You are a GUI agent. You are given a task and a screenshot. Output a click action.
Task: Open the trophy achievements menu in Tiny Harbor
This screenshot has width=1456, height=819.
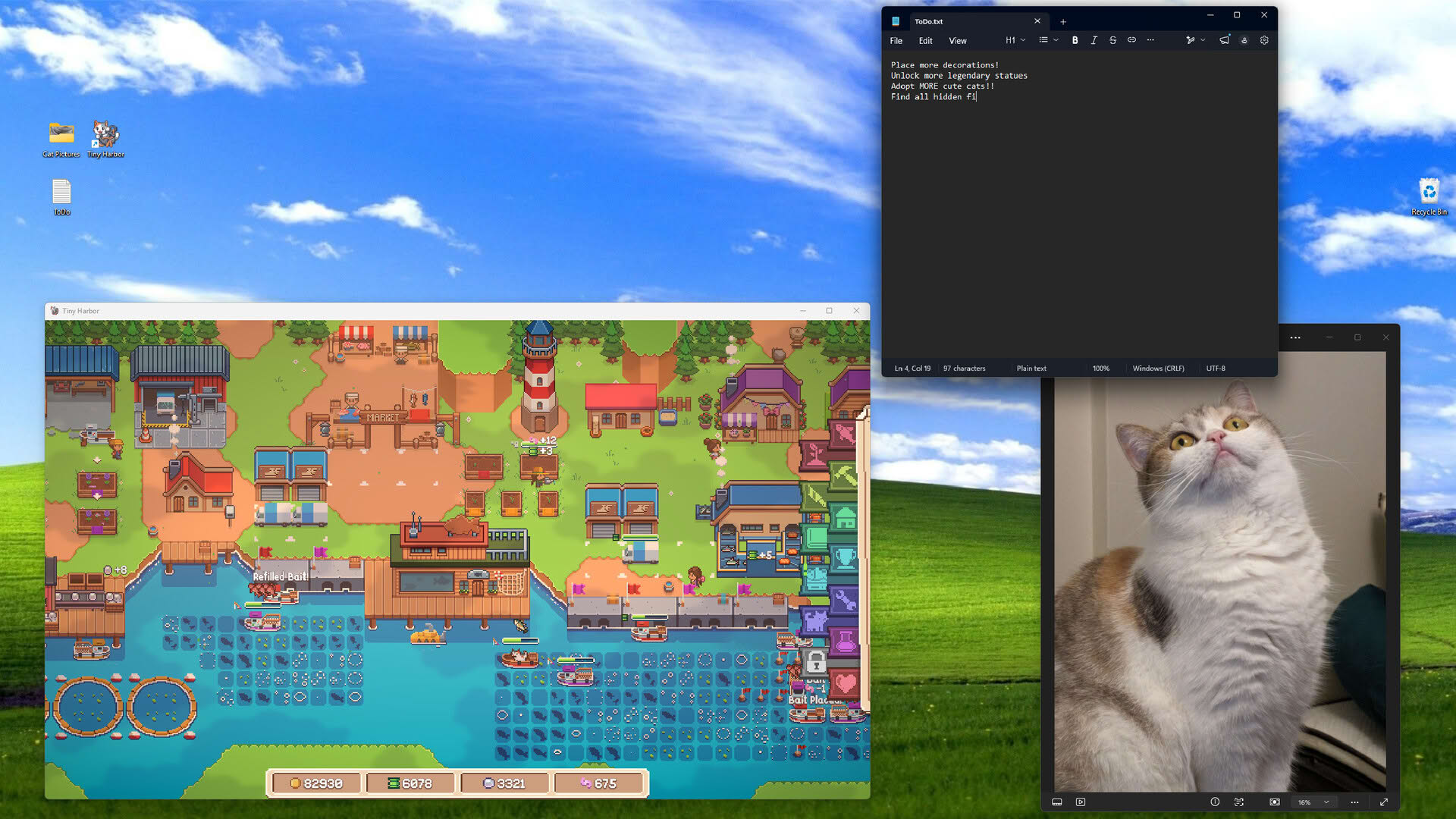[844, 560]
